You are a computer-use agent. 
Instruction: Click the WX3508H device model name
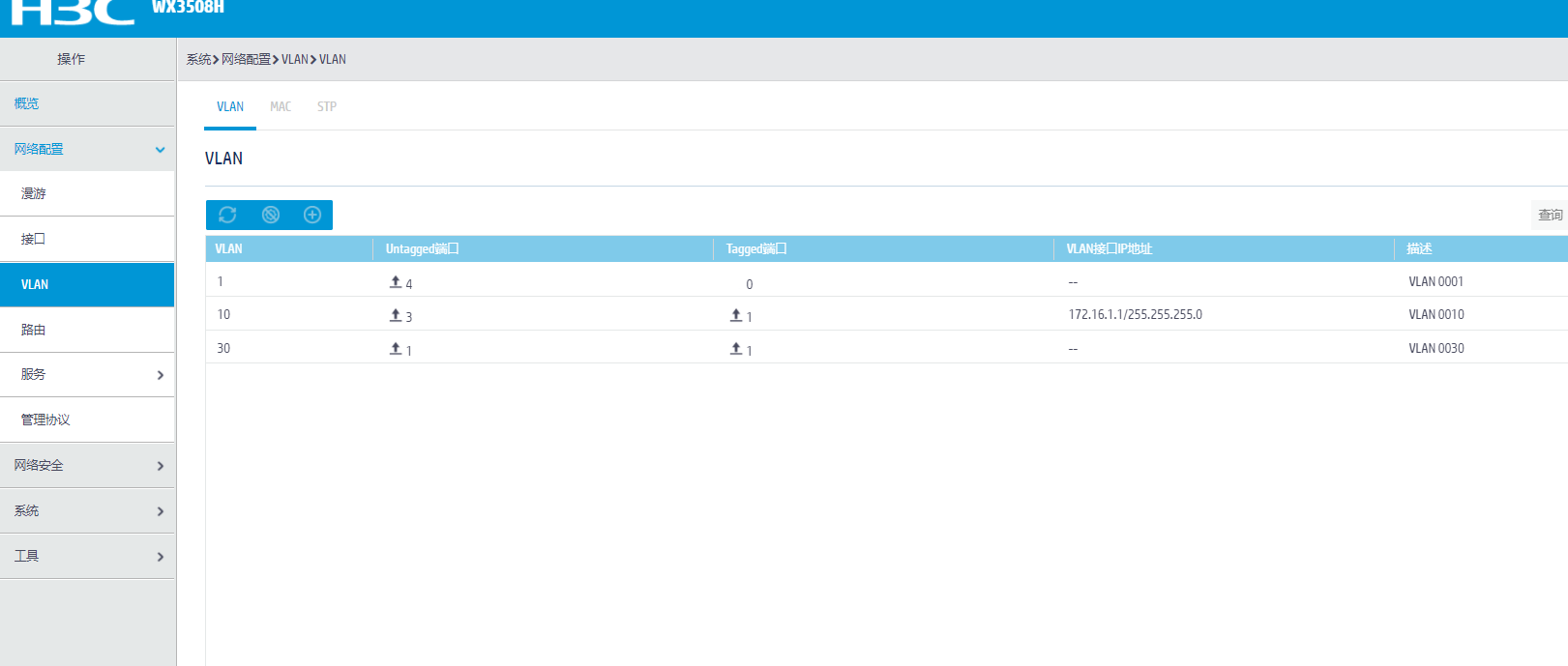pyautogui.click(x=188, y=7)
